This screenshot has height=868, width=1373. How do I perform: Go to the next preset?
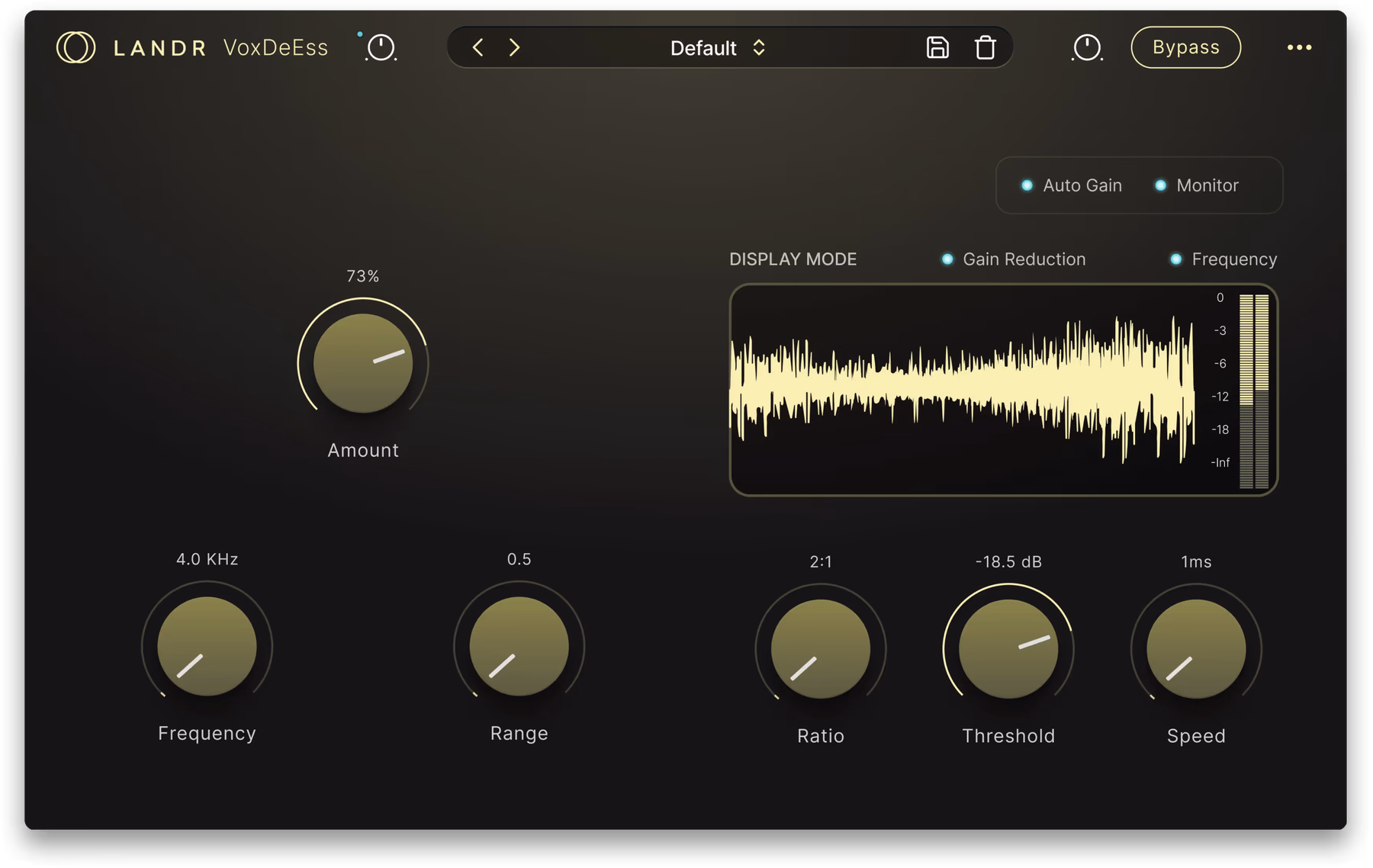515,47
